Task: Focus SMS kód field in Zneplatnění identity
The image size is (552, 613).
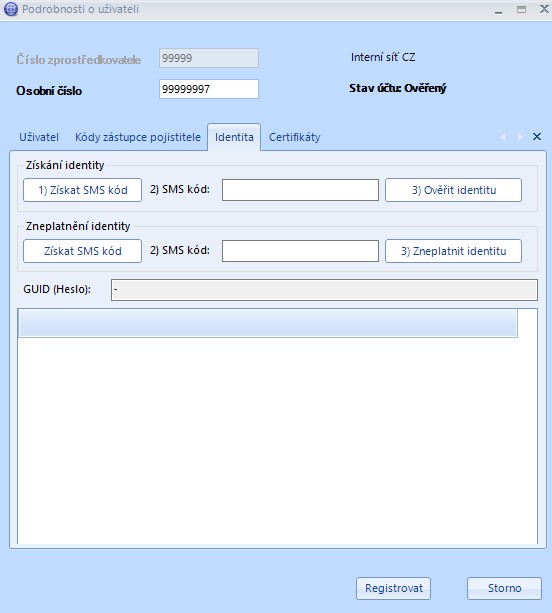Action: click(300, 251)
